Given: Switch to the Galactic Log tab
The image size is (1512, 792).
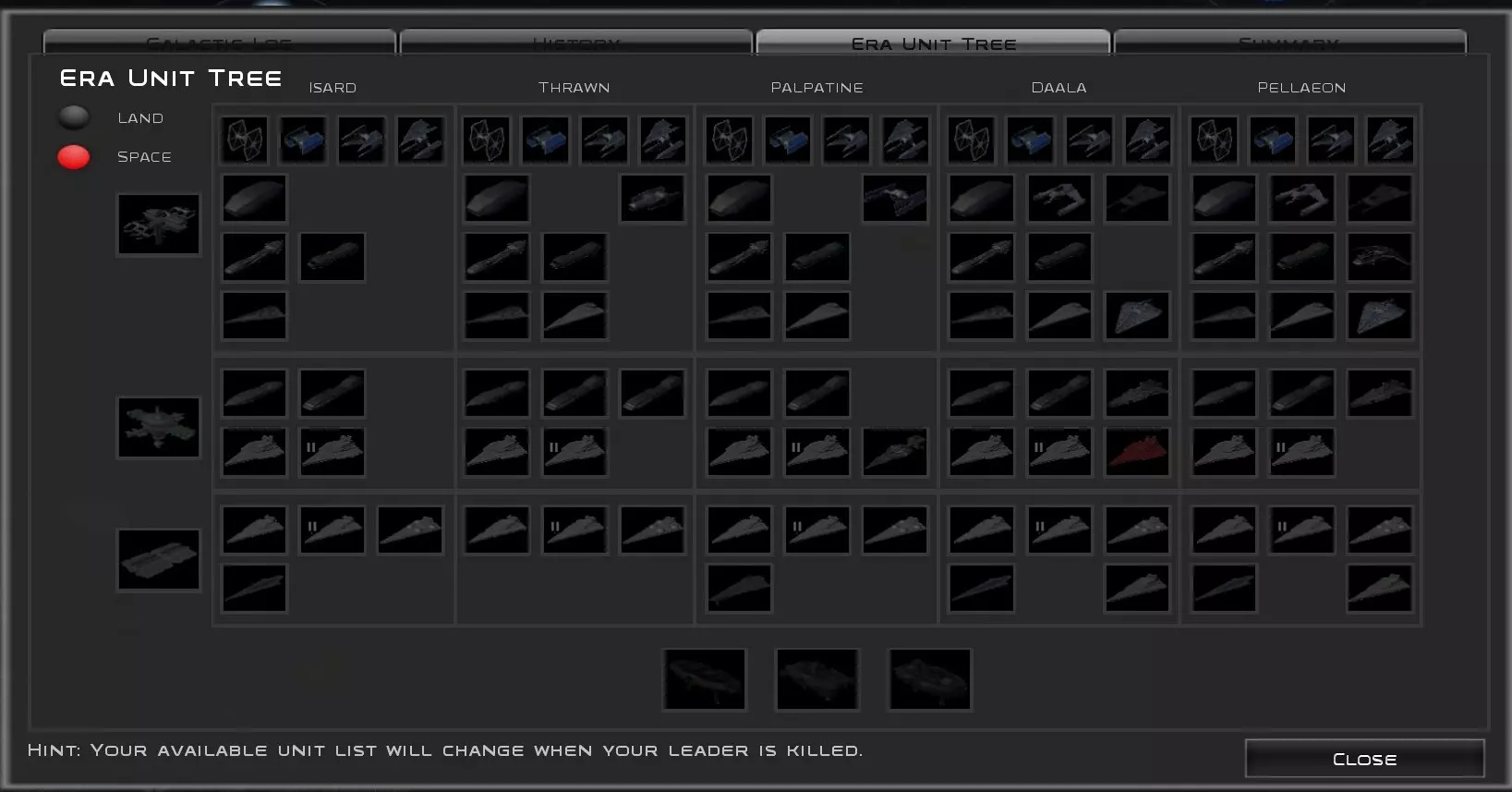Looking at the screenshot, I should pyautogui.click(x=220, y=43).
